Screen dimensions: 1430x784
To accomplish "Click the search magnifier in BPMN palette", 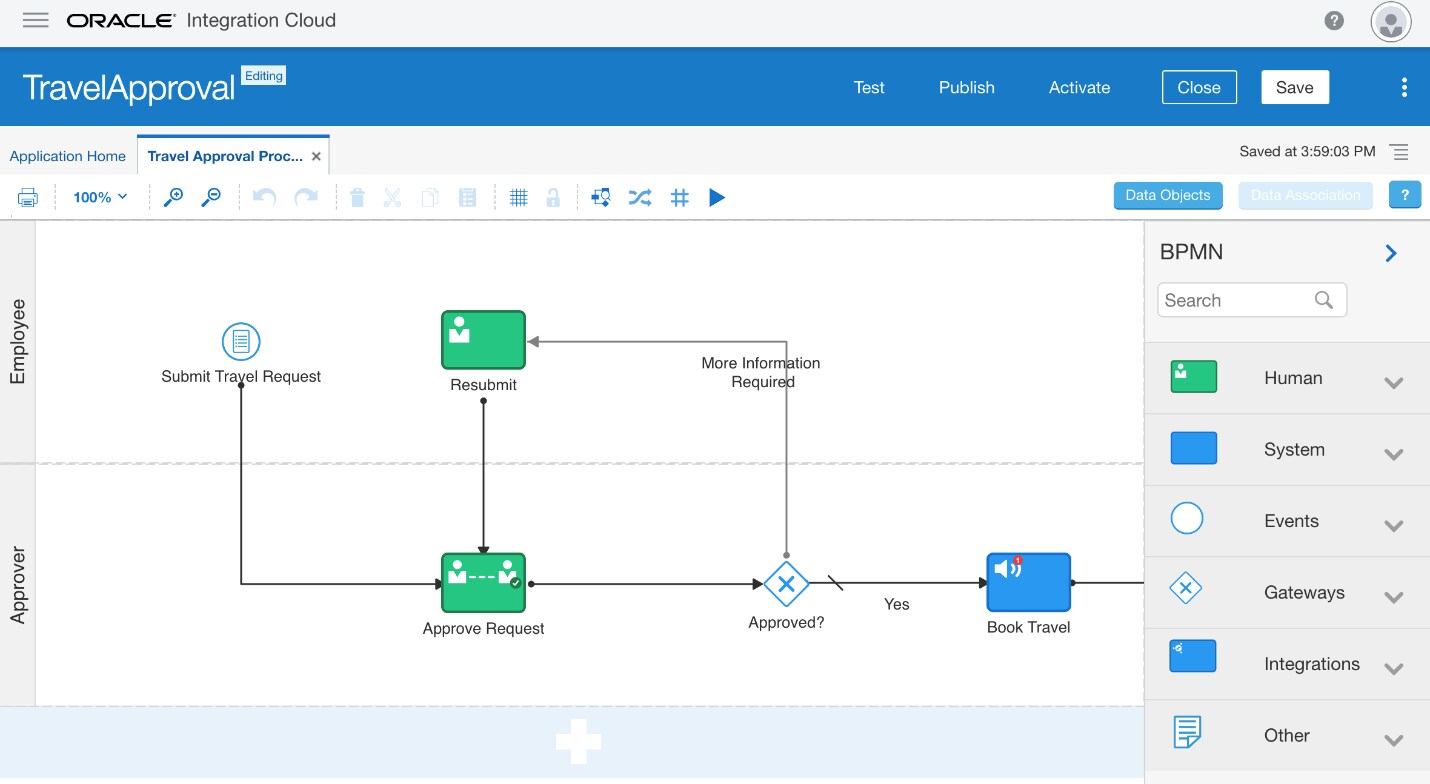I will point(1324,300).
